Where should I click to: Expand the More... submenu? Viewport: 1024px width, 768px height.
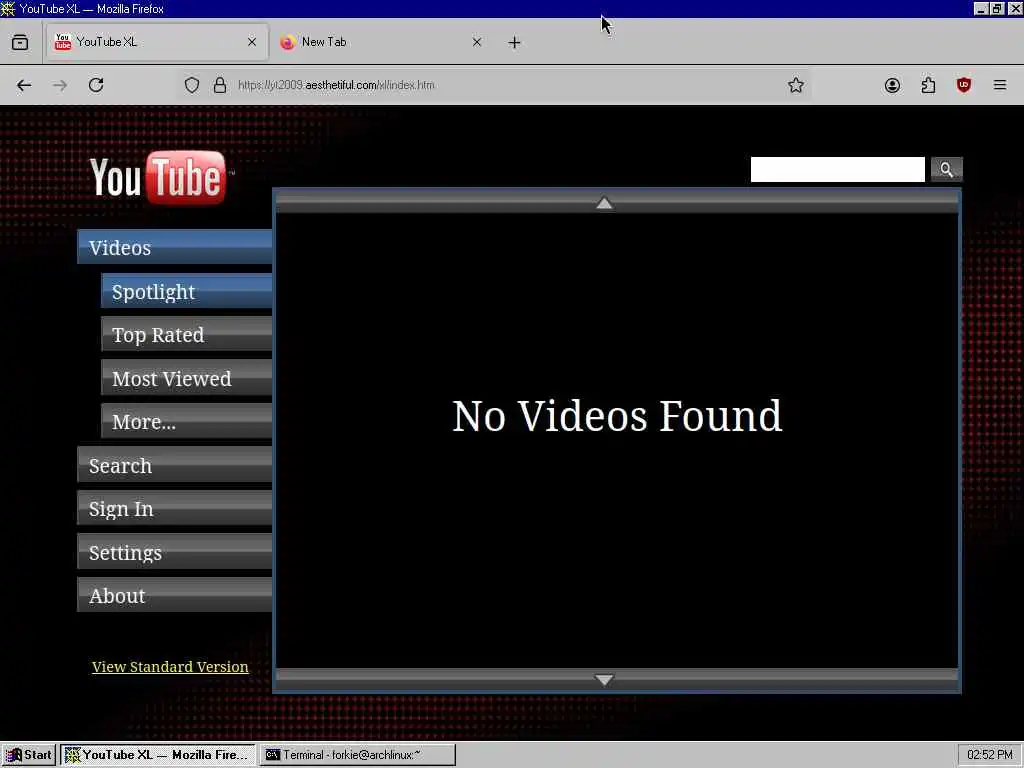click(x=186, y=421)
